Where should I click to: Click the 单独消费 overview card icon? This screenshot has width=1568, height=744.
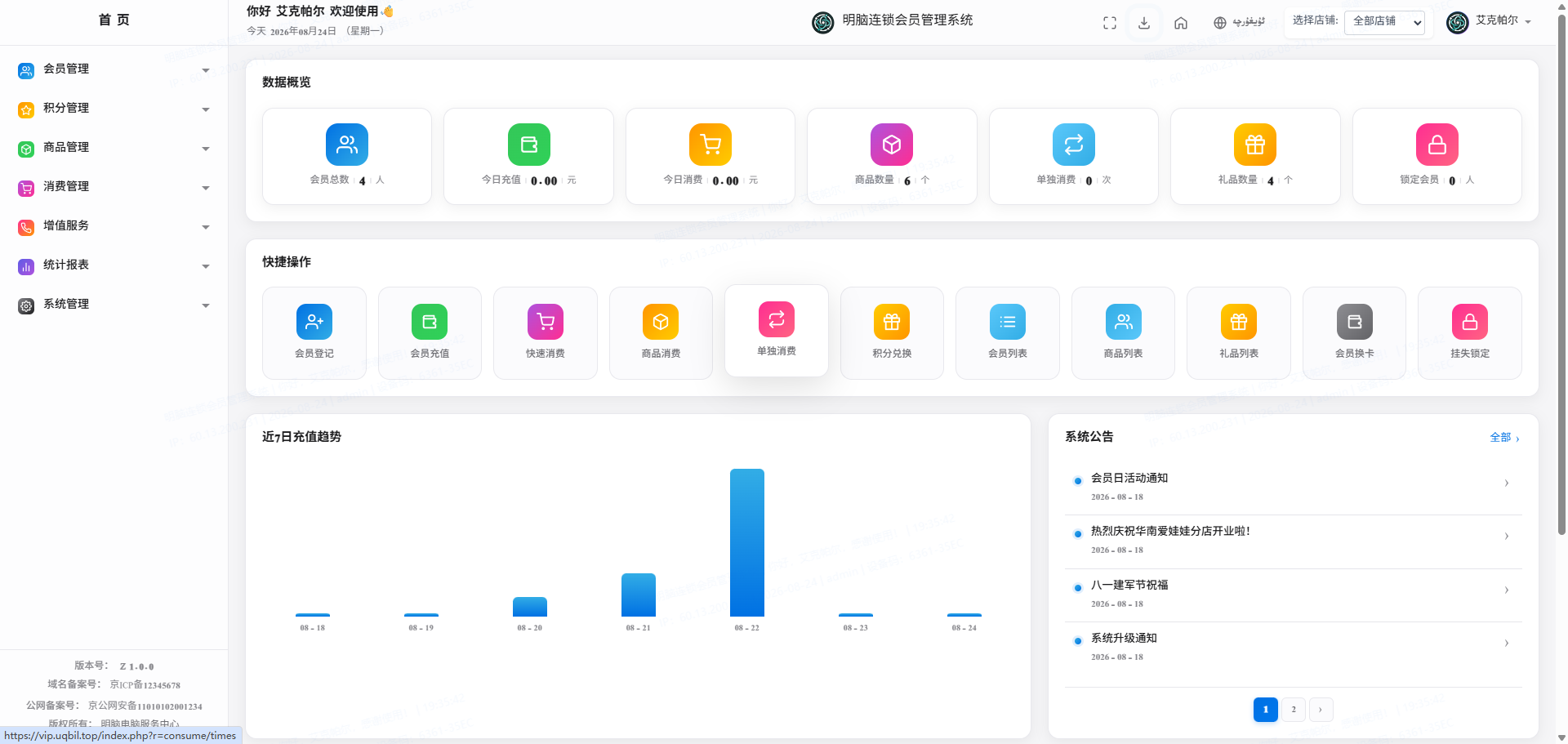point(1074,145)
